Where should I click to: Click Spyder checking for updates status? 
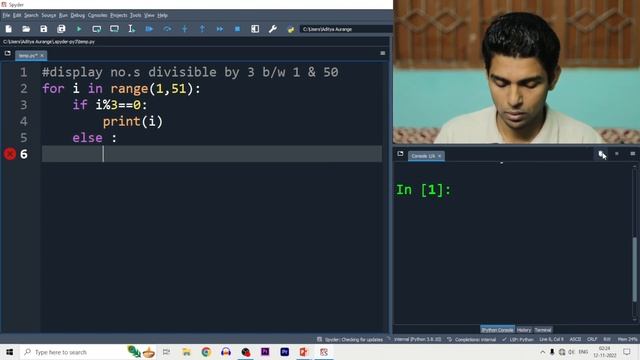click(x=350, y=340)
